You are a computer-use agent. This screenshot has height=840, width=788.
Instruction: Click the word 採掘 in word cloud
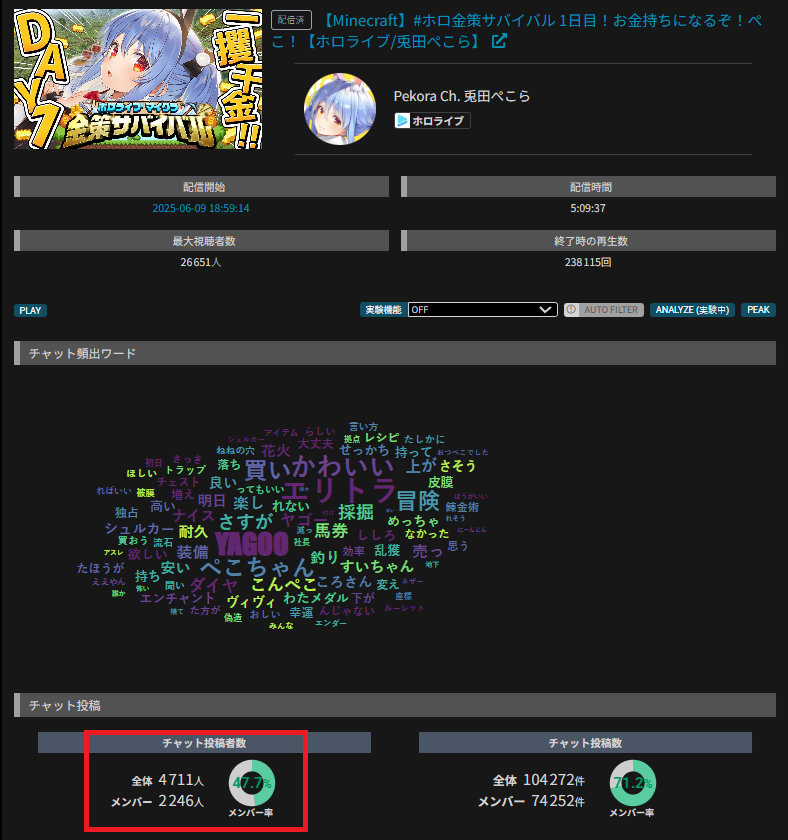click(356, 512)
